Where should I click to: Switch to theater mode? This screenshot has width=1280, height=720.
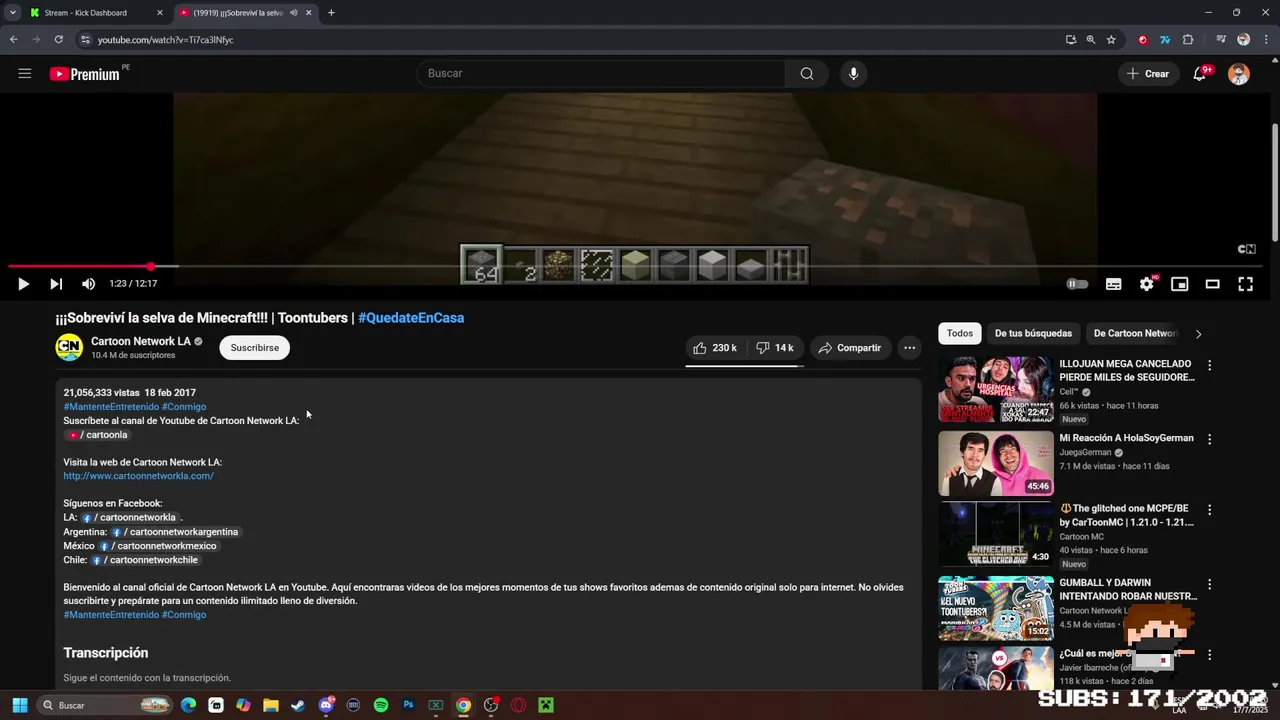1212,284
